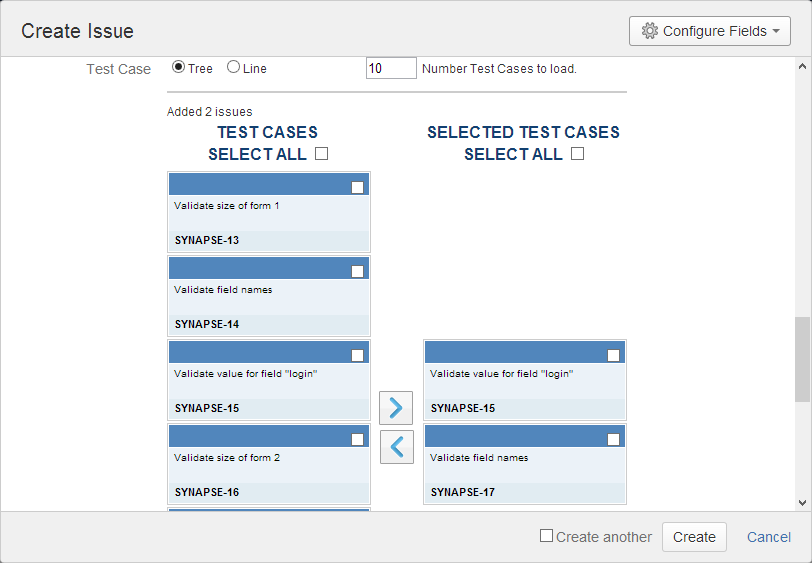The height and width of the screenshot is (563, 812).
Task: Tick the checkbox on SYNAPSE-13 card
Action: coord(358,187)
